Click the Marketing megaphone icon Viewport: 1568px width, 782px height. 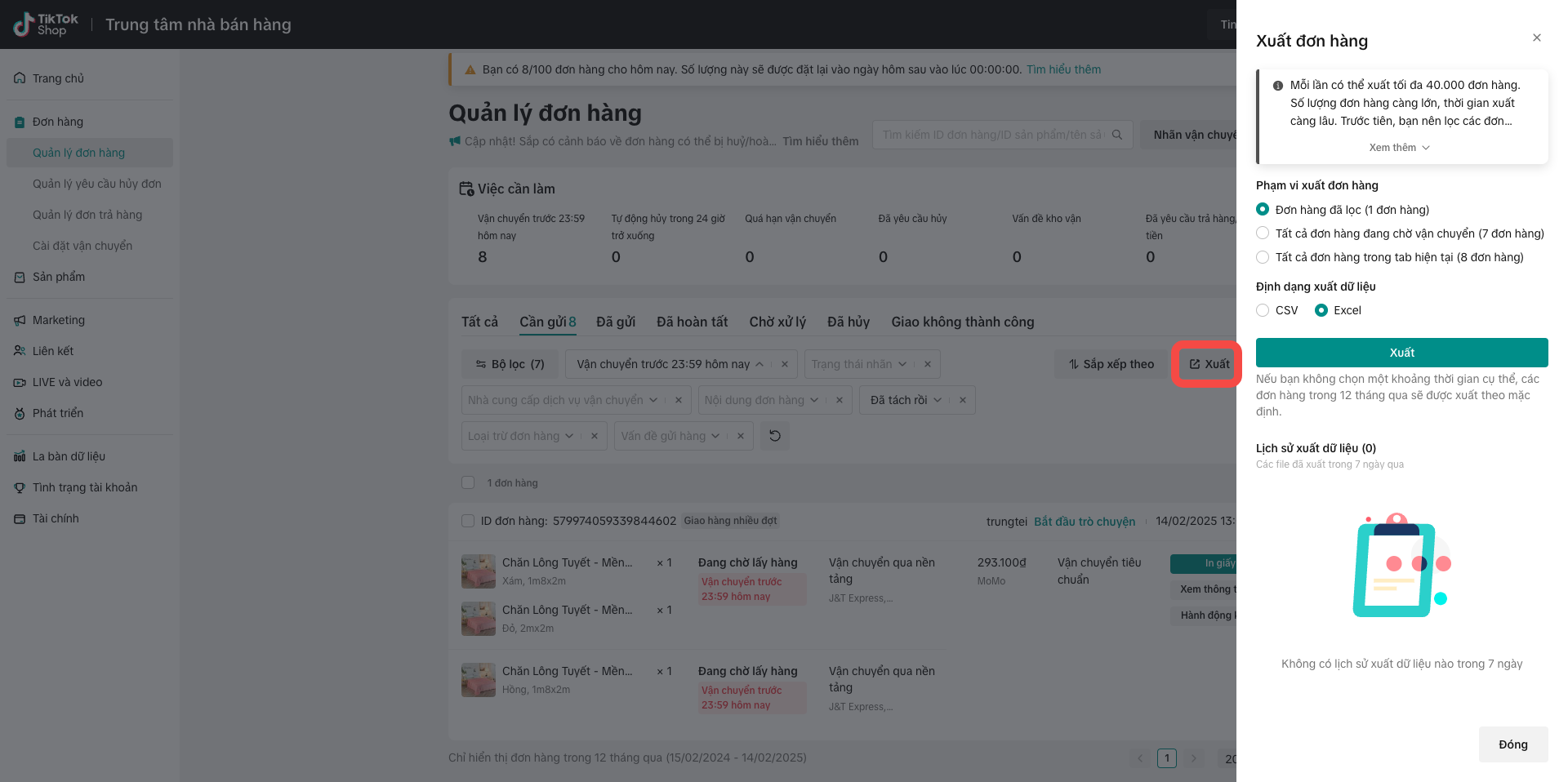click(x=20, y=320)
